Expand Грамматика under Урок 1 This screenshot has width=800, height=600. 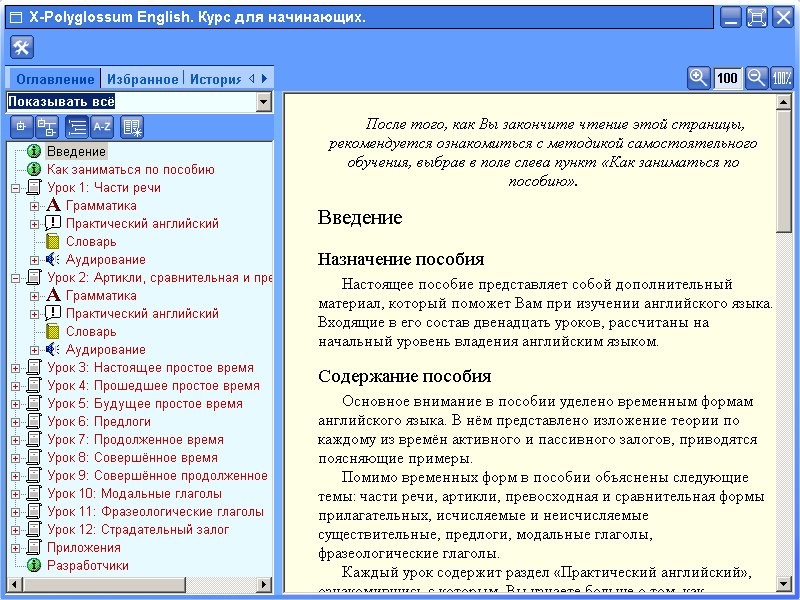(x=34, y=206)
